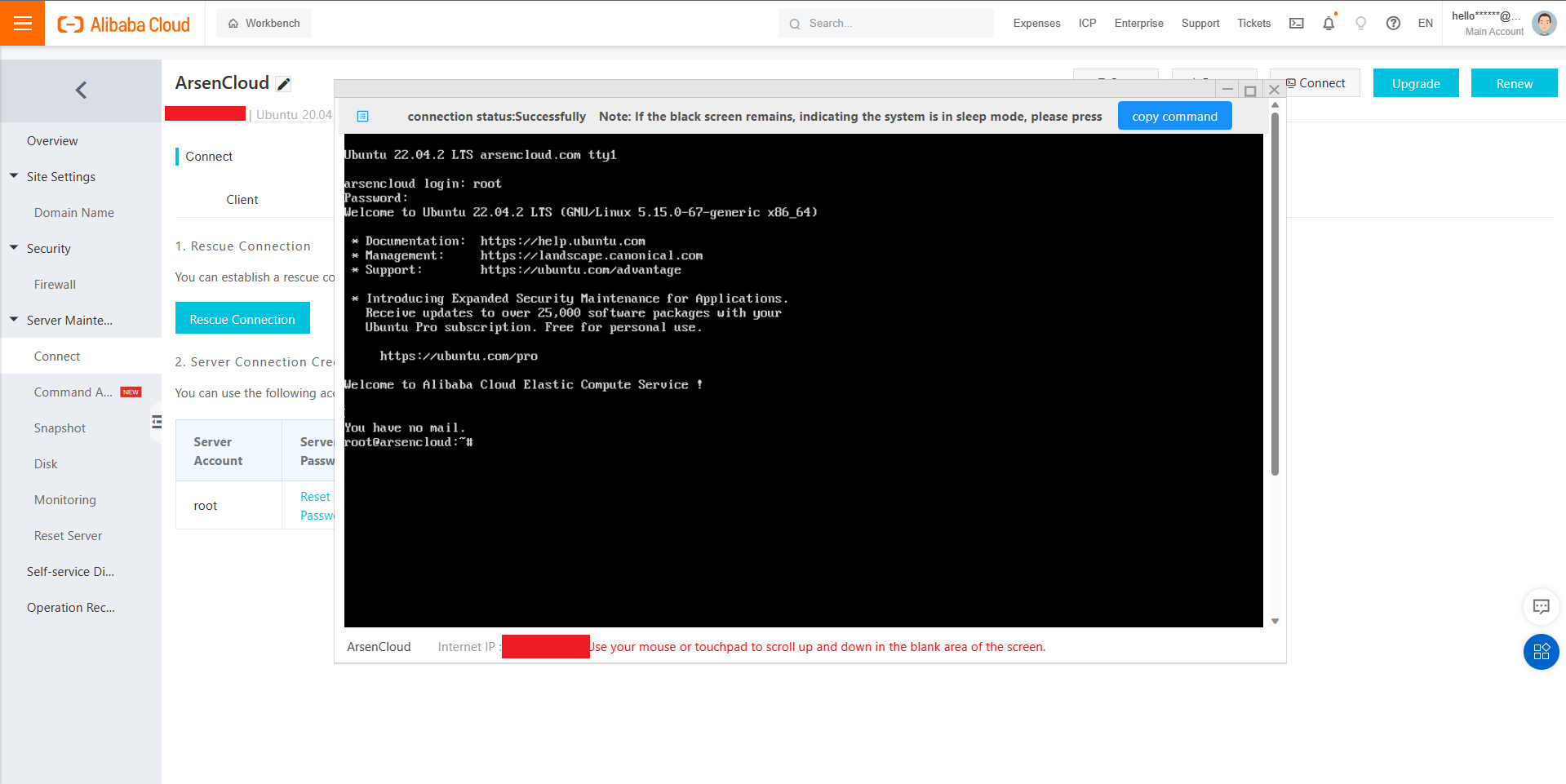The width and height of the screenshot is (1566, 784).
Task: Close the terminal dialog window
Action: pyautogui.click(x=1274, y=90)
